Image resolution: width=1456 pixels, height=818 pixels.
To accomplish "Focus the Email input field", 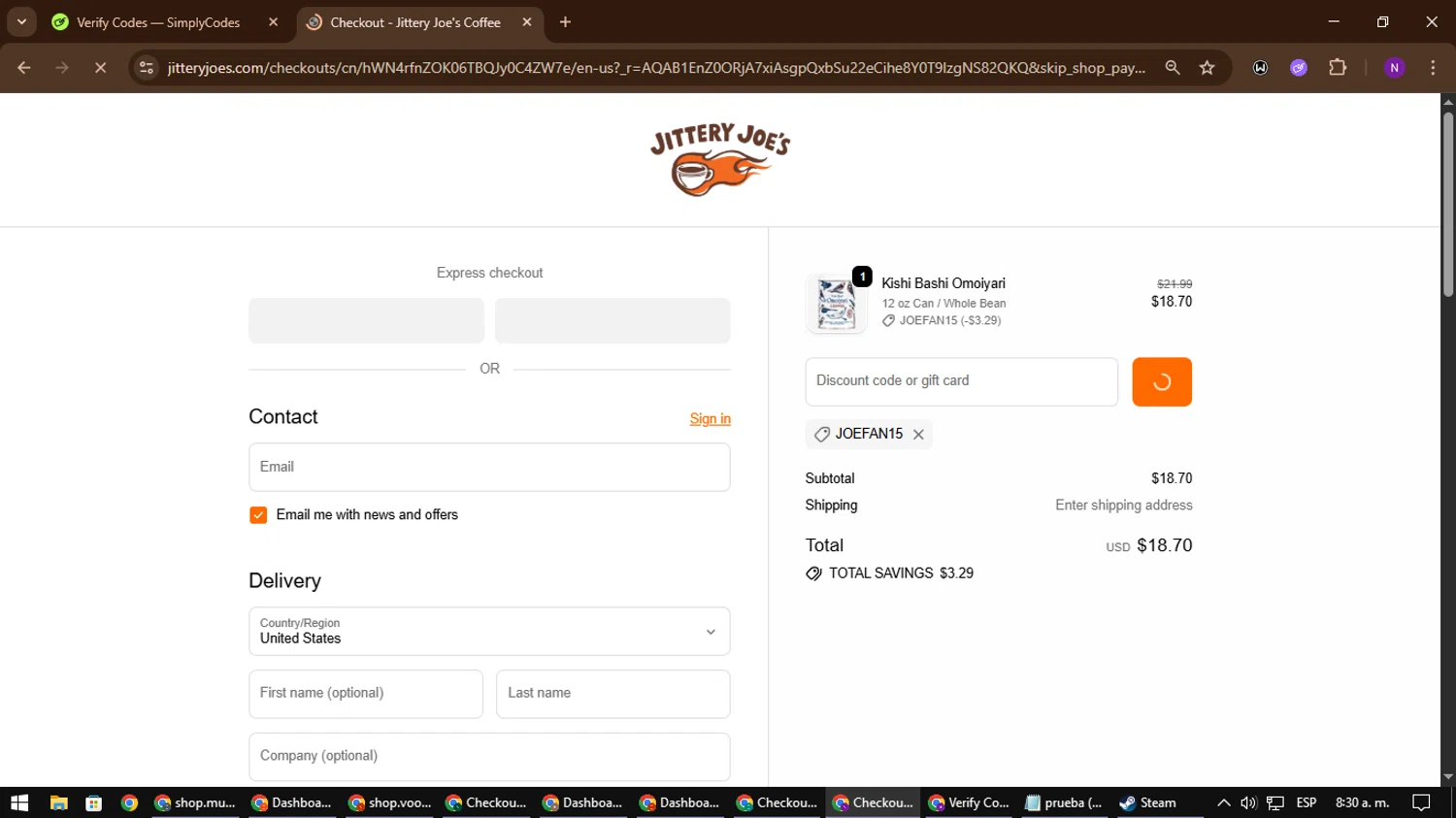I will tap(489, 468).
